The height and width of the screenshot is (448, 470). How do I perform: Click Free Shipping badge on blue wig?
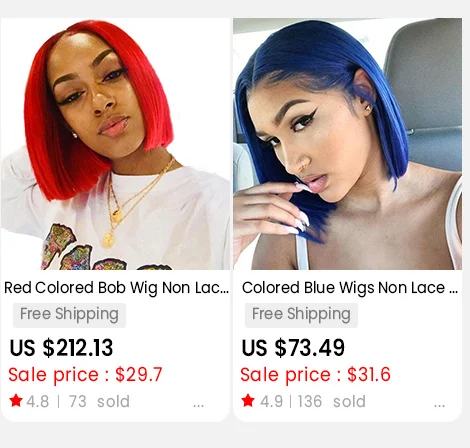click(x=301, y=315)
